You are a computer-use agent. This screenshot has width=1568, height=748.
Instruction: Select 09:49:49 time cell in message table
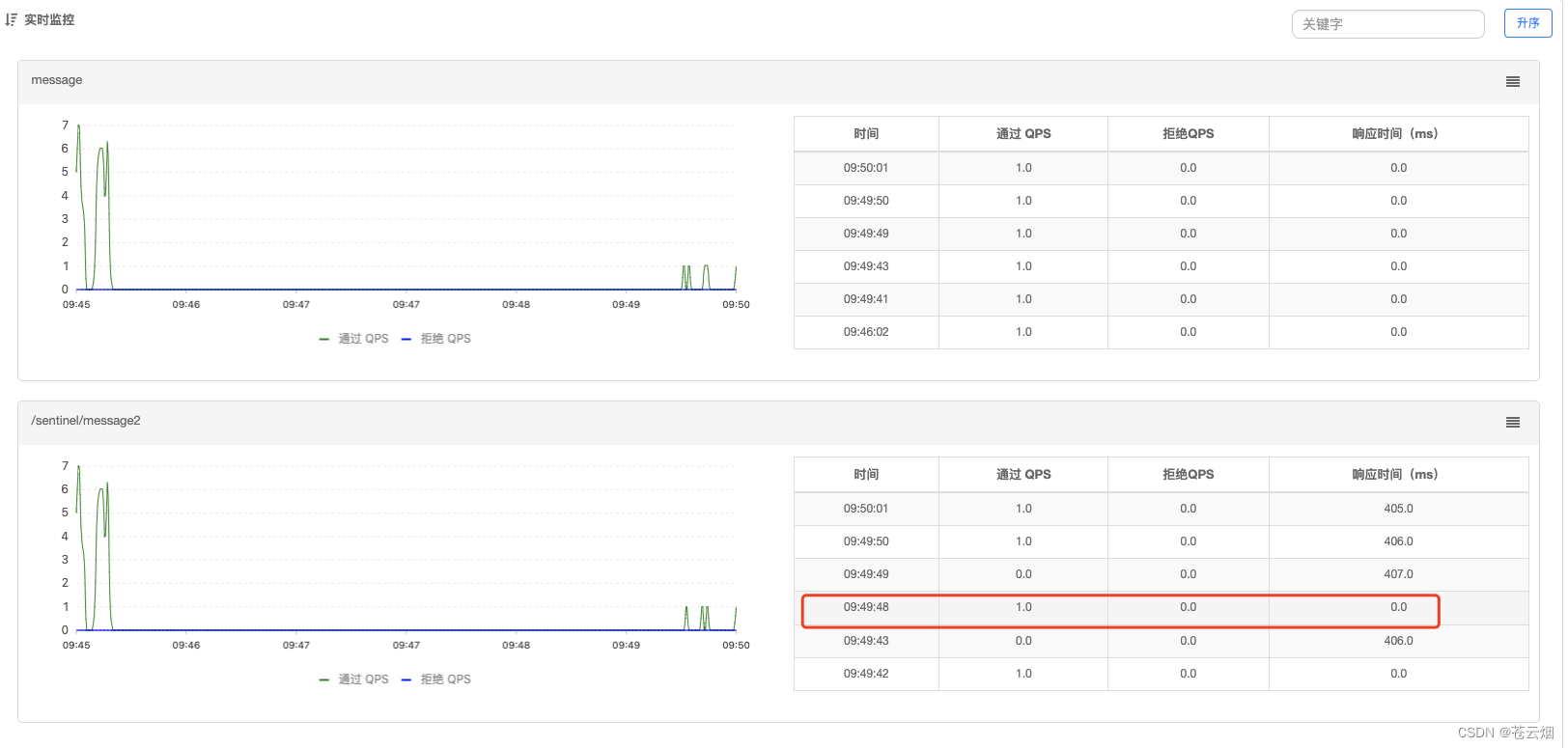coord(866,234)
